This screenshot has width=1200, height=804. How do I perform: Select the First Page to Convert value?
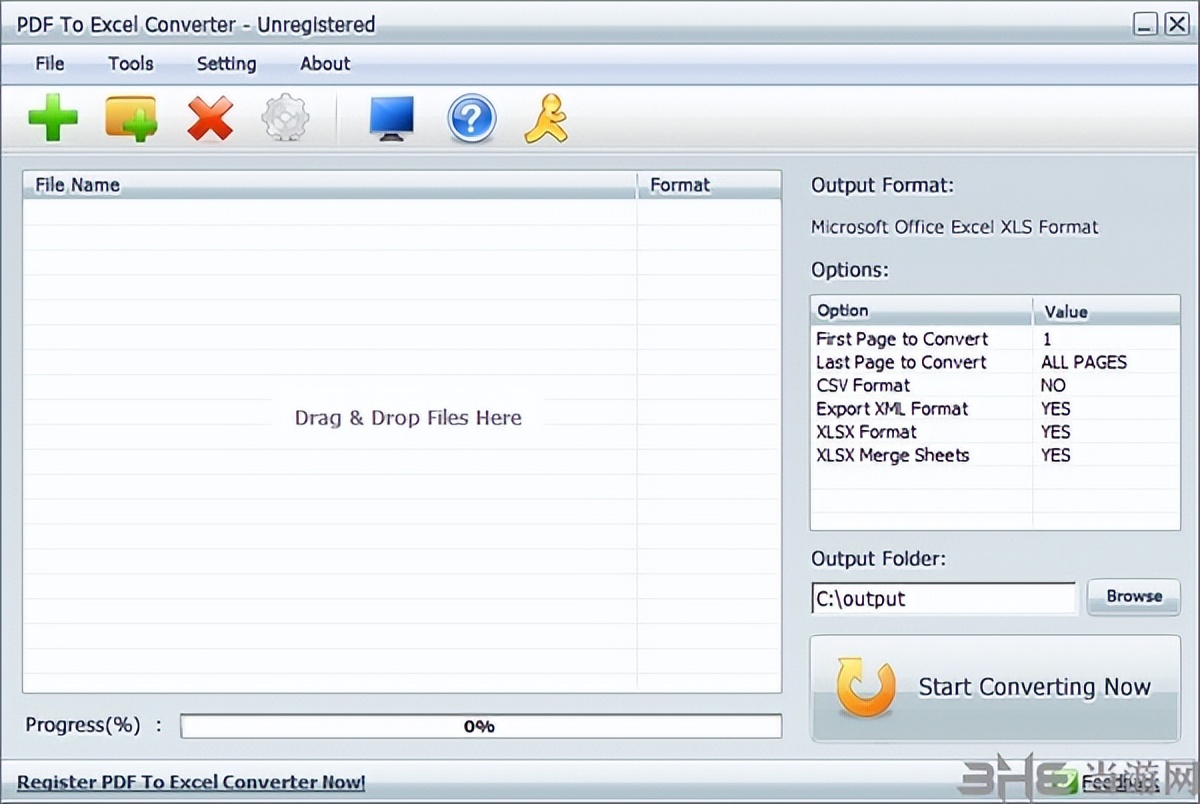pos(1047,339)
